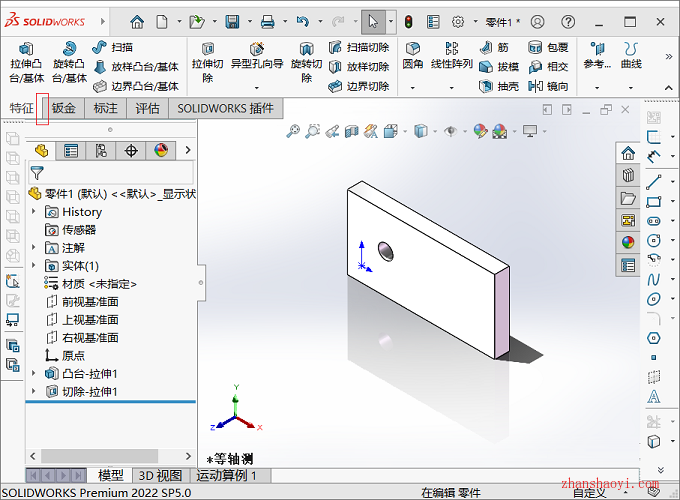This screenshot has width=680, height=500.
Task: Click the Linear Pattern (线性阵列) tool
Action: pos(451,56)
